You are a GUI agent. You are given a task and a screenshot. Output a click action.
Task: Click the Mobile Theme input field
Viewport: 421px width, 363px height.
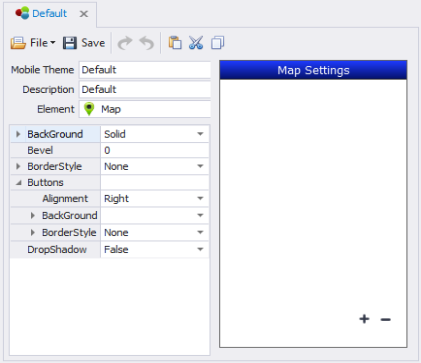tap(145, 70)
